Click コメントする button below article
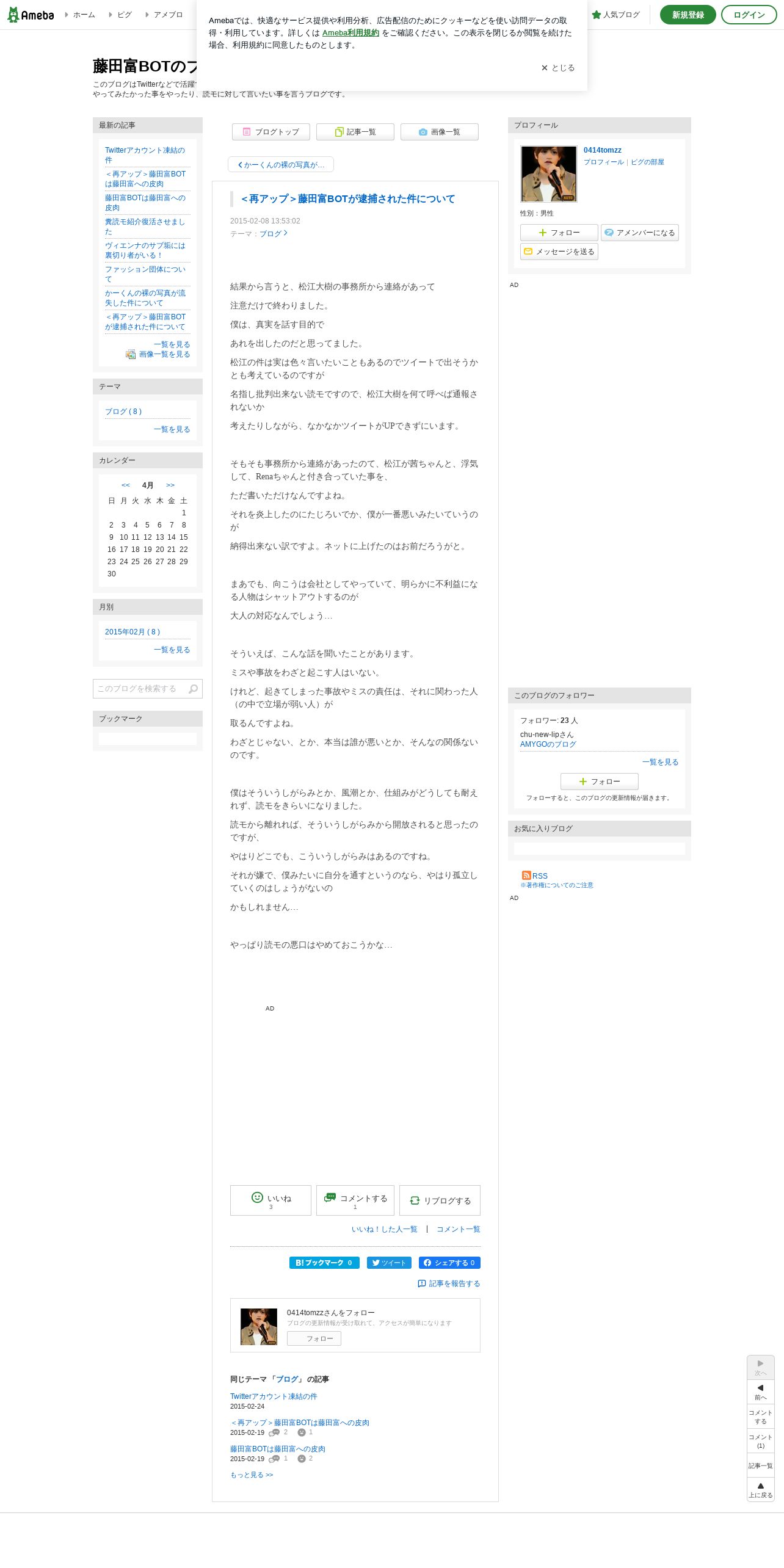 (355, 1200)
